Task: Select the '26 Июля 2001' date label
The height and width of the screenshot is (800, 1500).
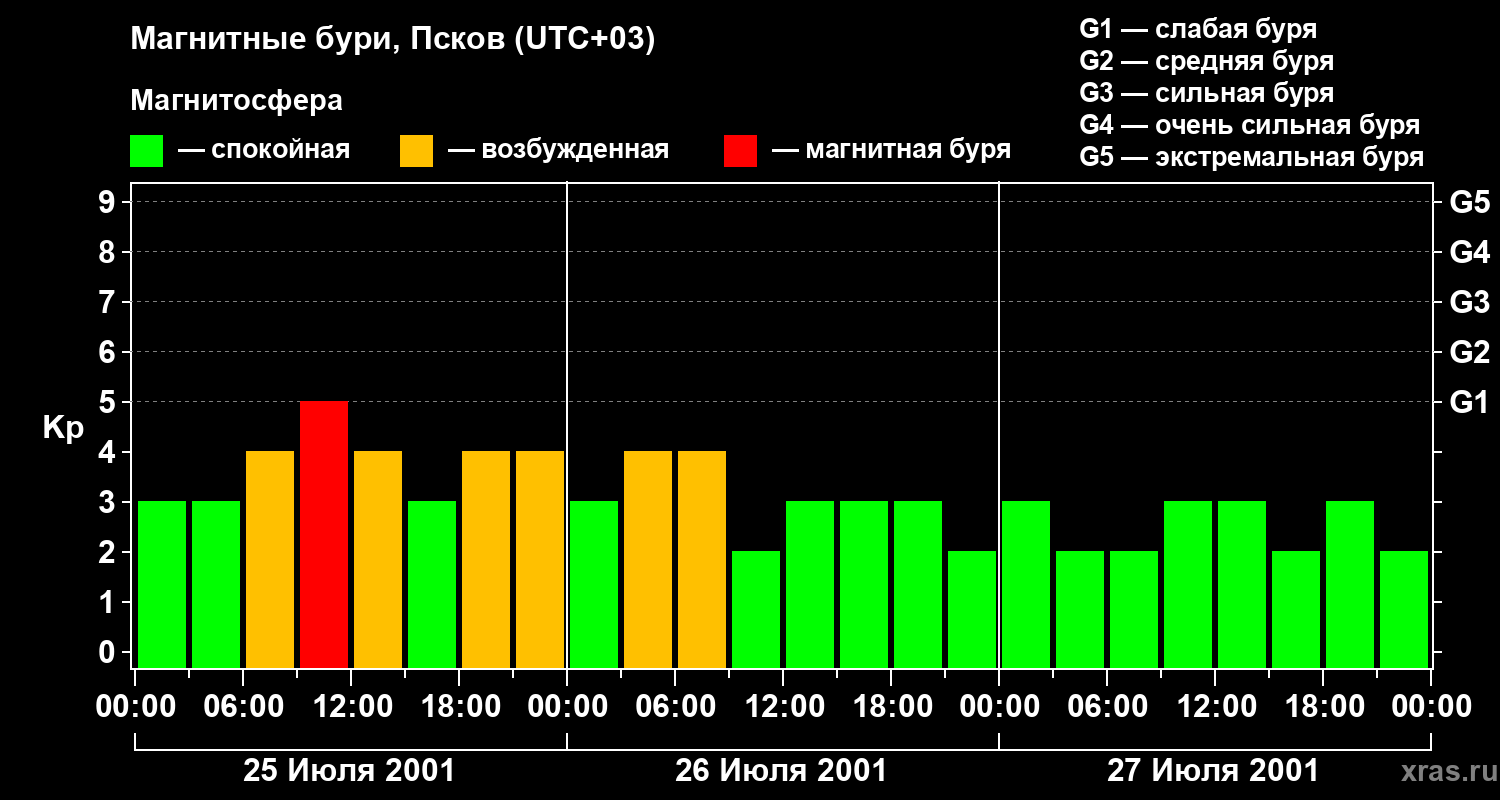Action: (x=781, y=771)
